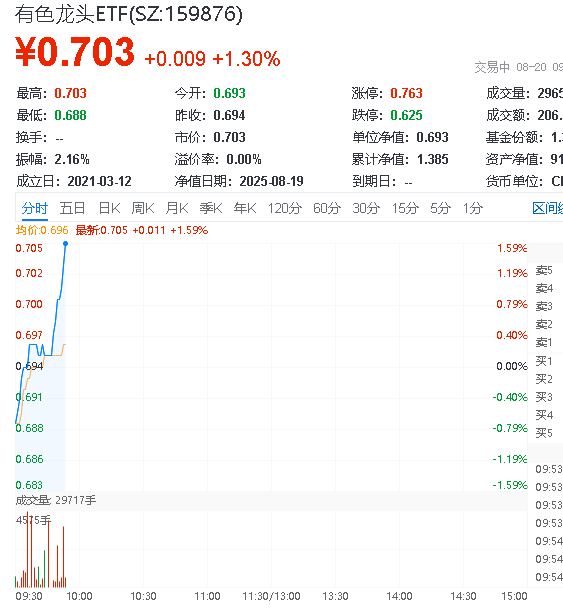The width and height of the screenshot is (563, 615).
Task: Open the 日K daily candlestick tab
Action: [x=109, y=208]
